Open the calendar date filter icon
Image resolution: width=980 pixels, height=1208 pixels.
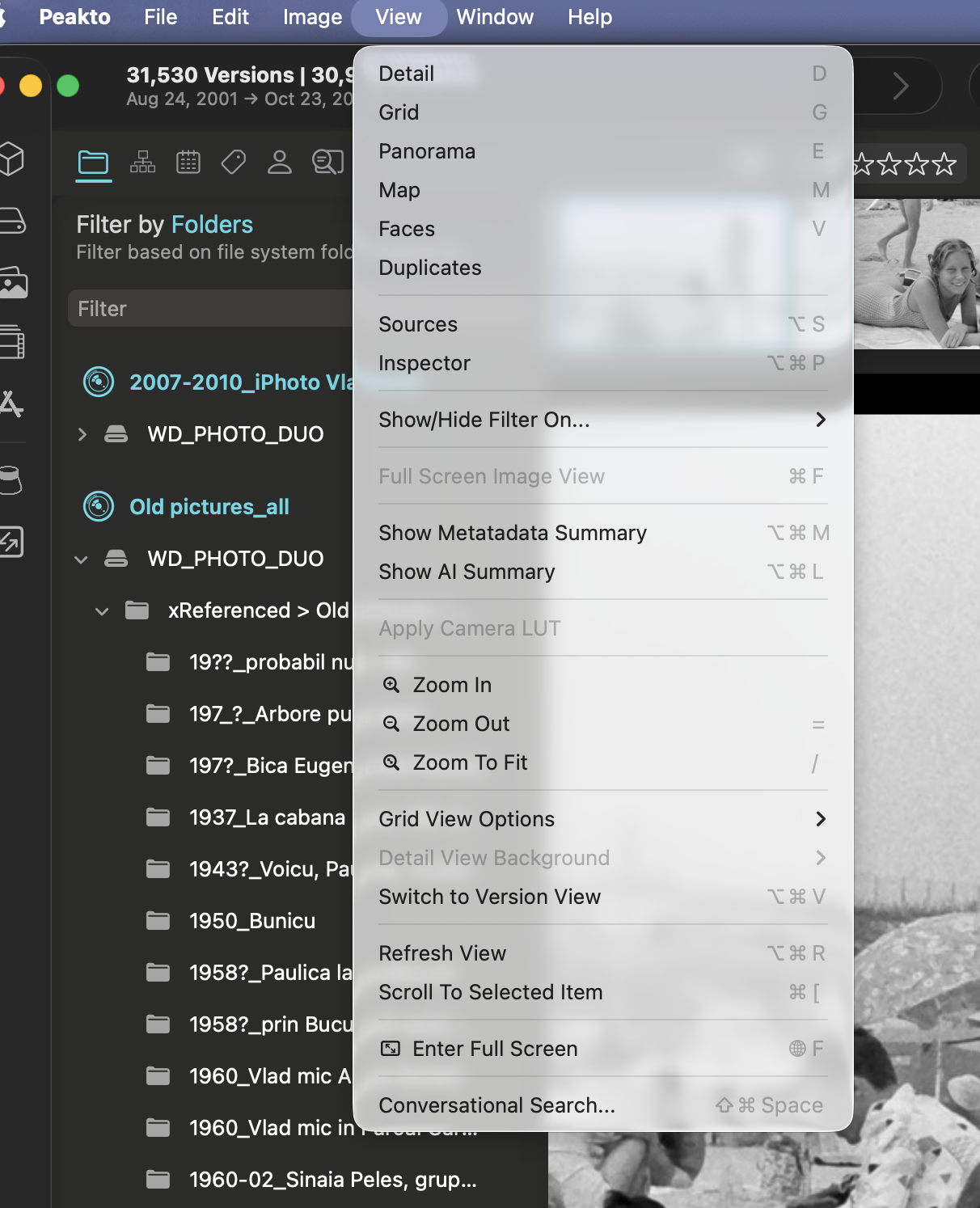click(188, 163)
